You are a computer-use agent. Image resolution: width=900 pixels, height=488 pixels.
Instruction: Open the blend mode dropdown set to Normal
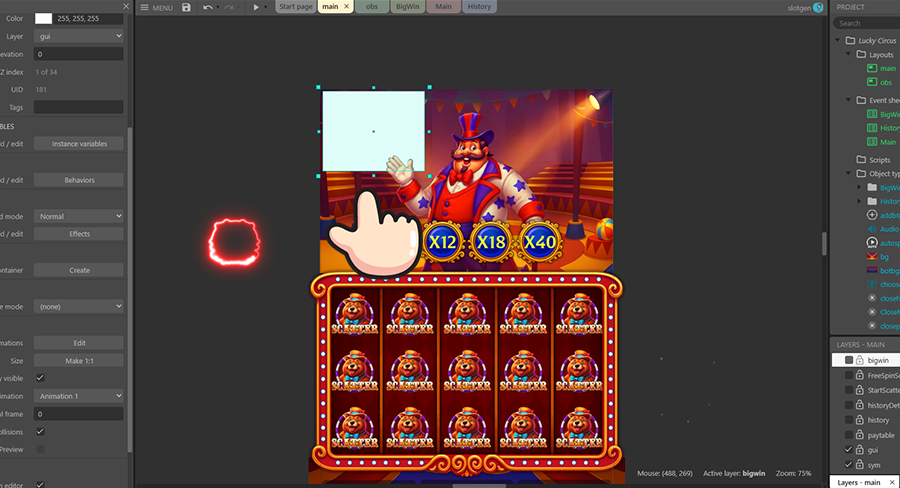[78, 216]
